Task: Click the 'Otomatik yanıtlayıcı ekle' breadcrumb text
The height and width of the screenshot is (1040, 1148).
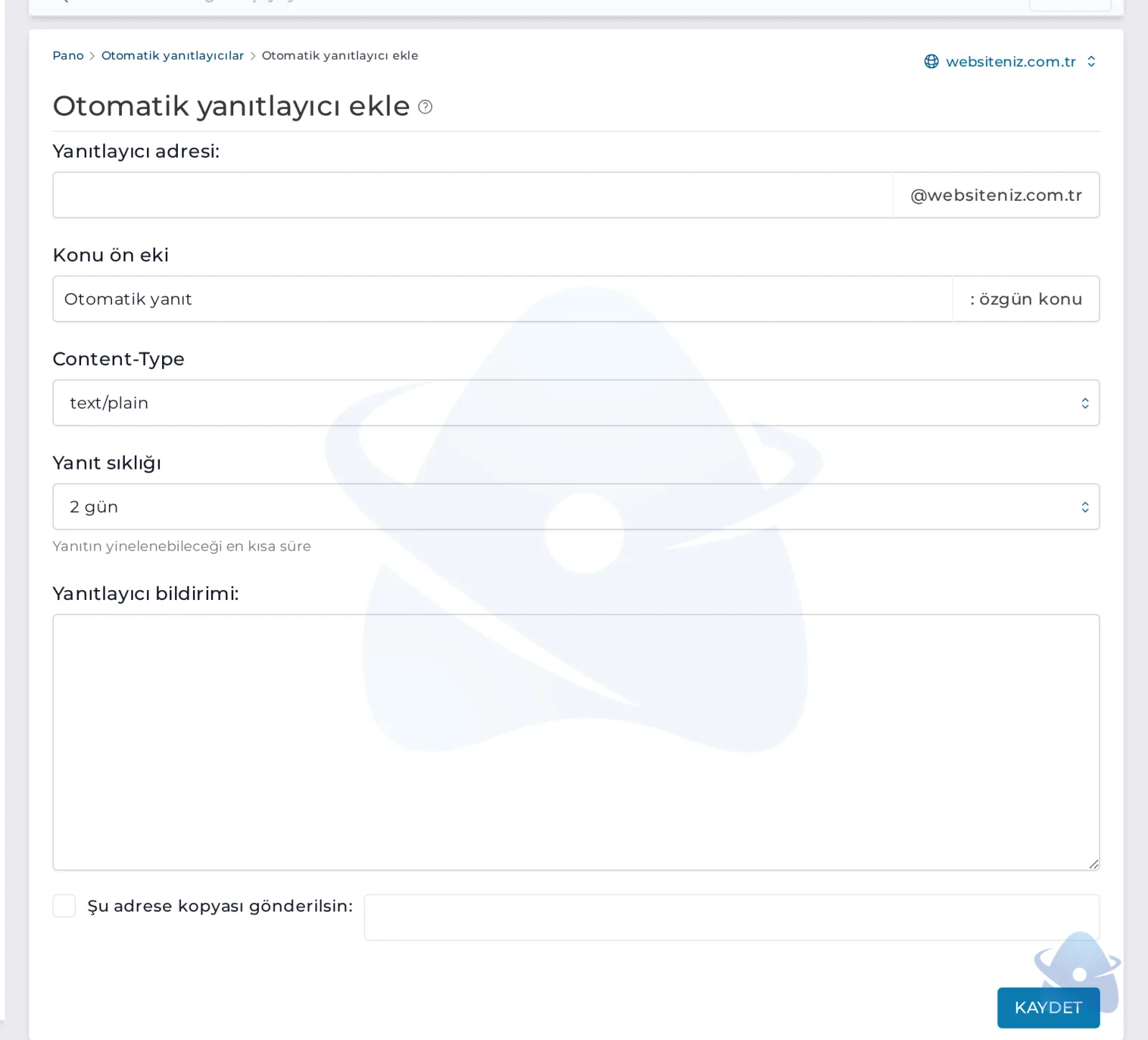Action: 340,56
